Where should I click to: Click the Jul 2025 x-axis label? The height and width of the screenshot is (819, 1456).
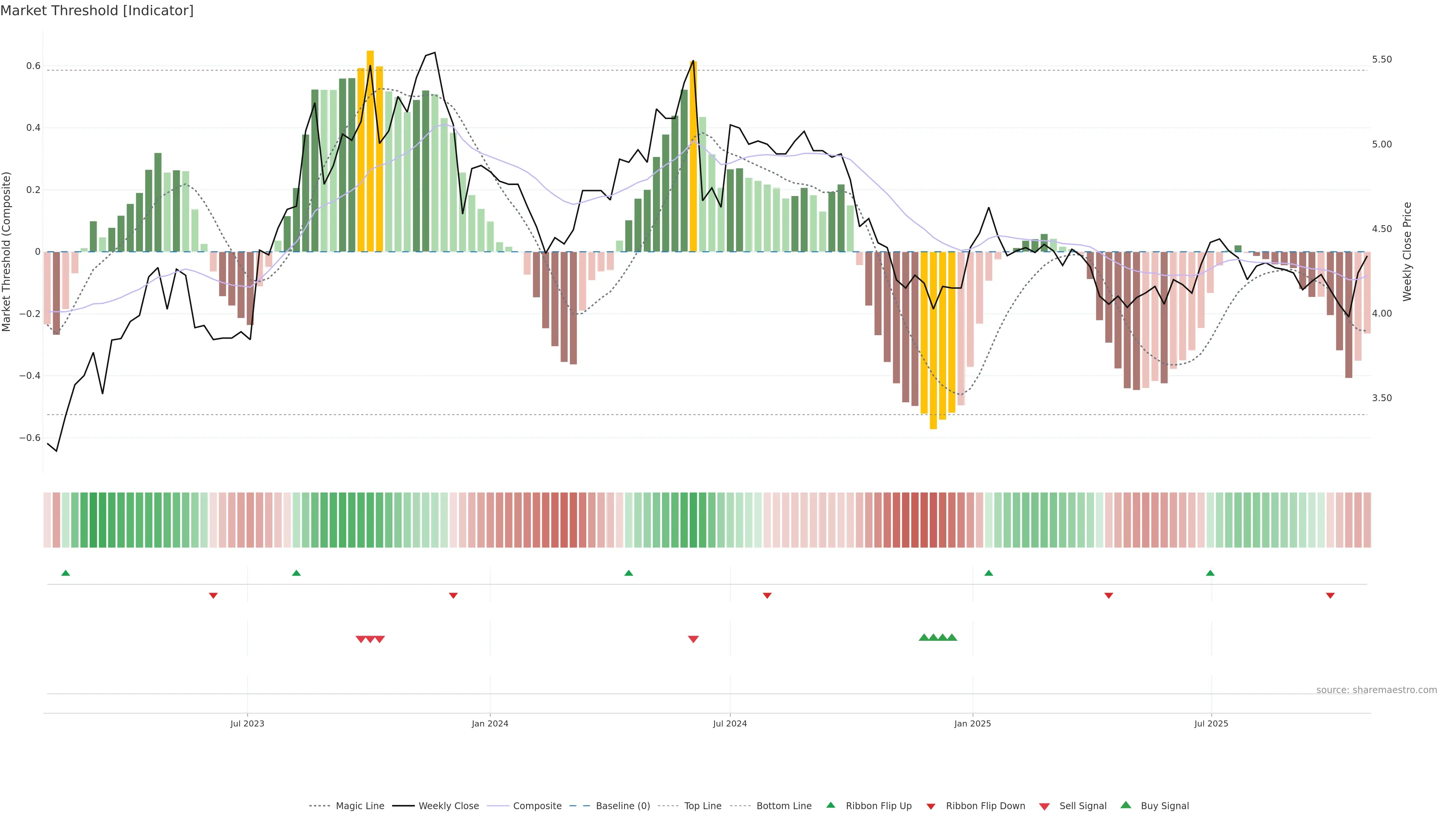point(1211,723)
